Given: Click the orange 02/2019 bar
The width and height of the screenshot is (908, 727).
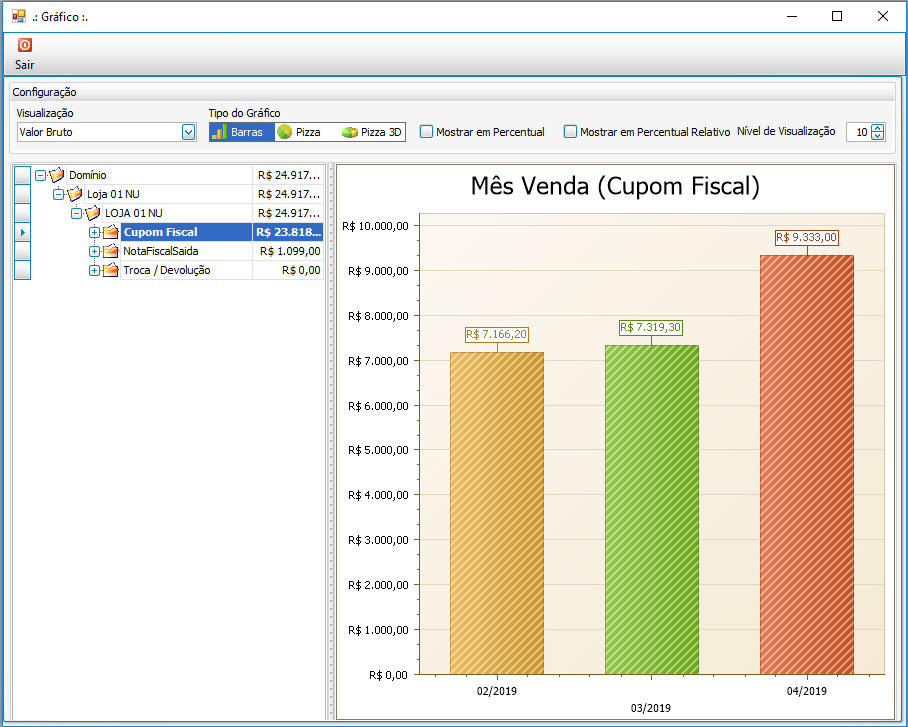Looking at the screenshot, I should tap(497, 513).
